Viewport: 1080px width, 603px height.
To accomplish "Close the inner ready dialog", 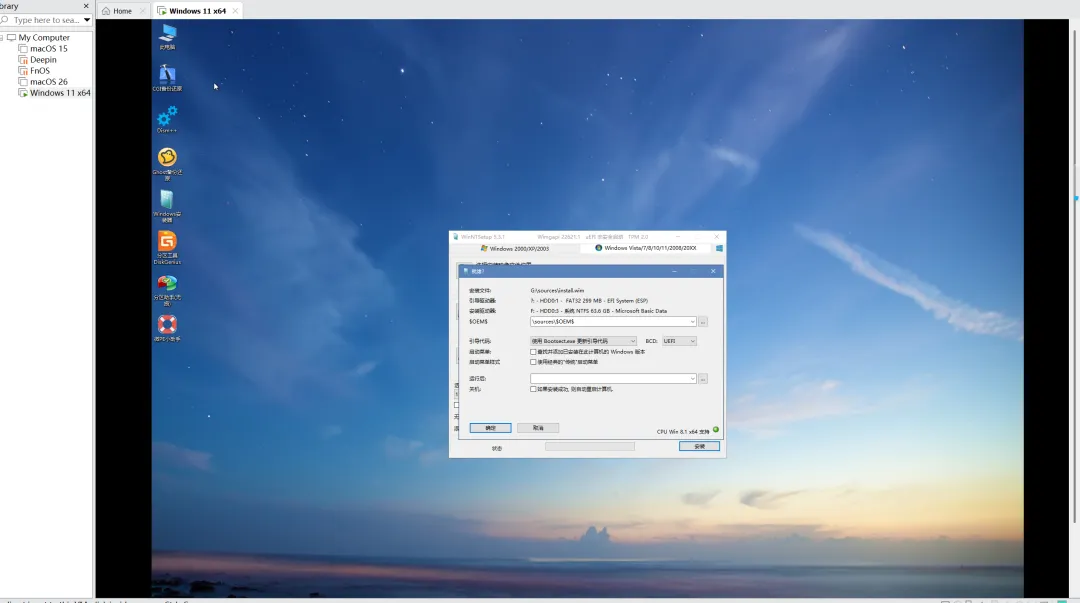I will click(x=713, y=272).
